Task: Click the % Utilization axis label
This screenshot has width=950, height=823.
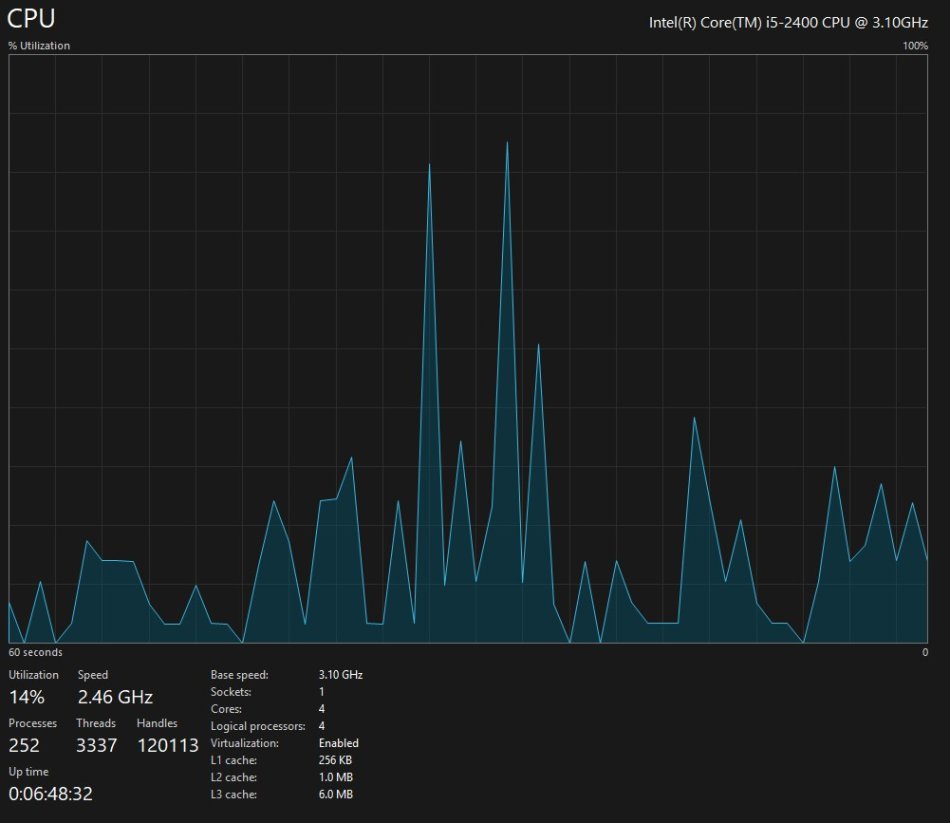Action: [x=39, y=46]
